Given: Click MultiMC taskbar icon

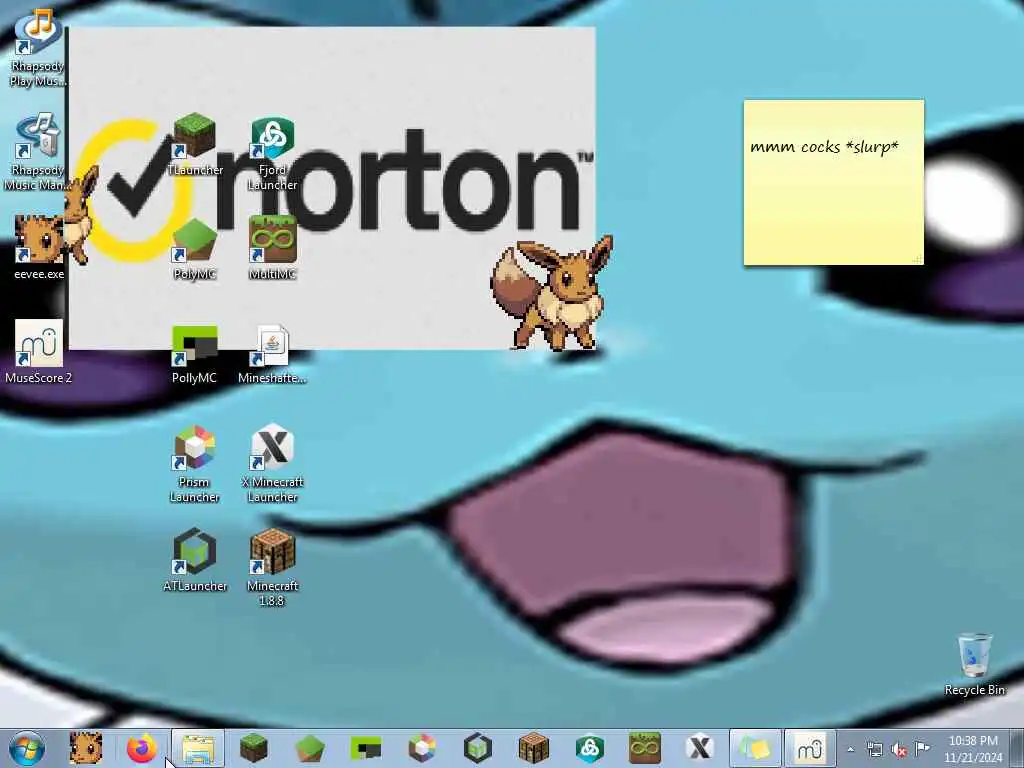Looking at the screenshot, I should point(645,748).
